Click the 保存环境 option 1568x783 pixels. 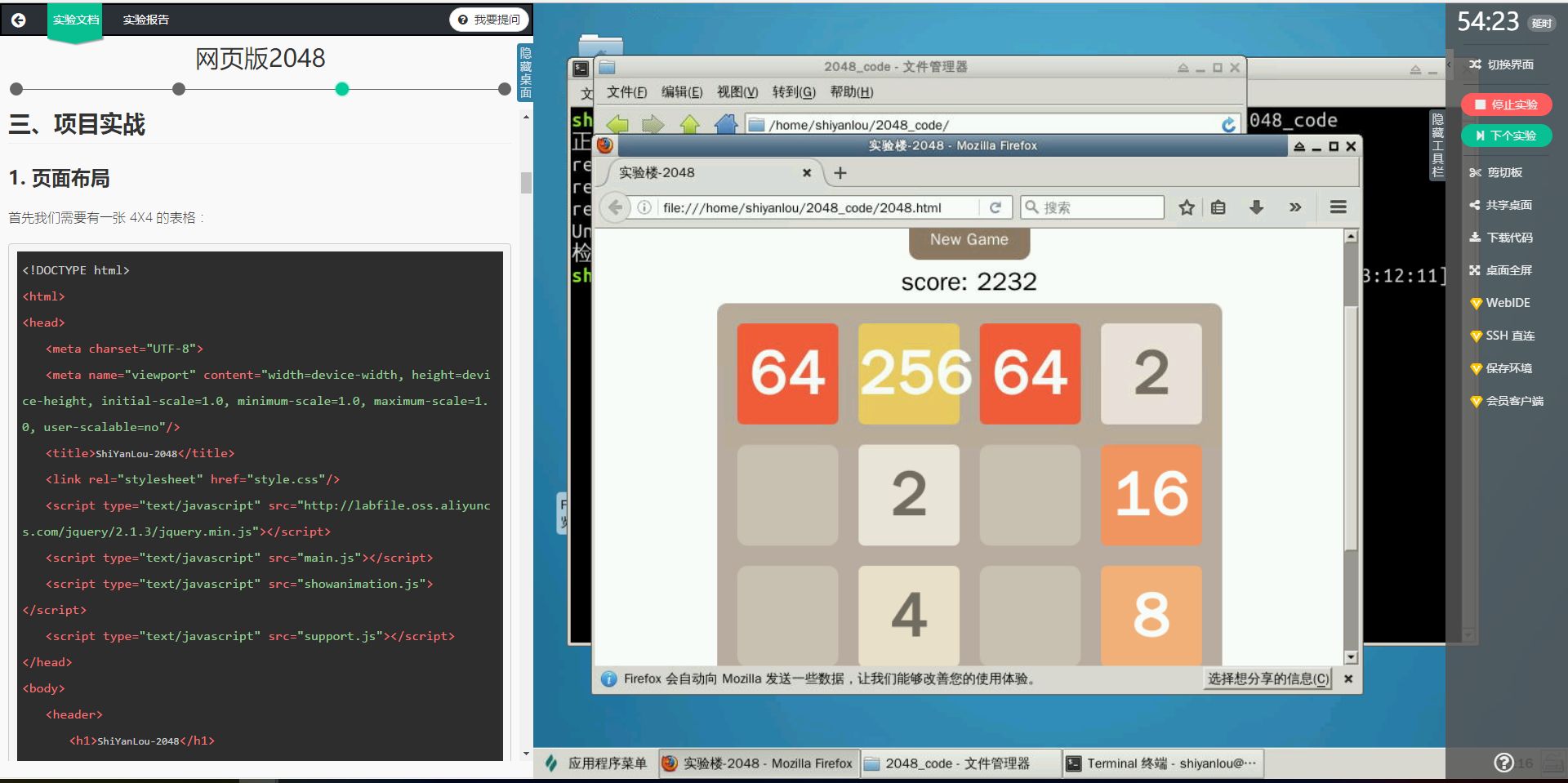point(1501,368)
